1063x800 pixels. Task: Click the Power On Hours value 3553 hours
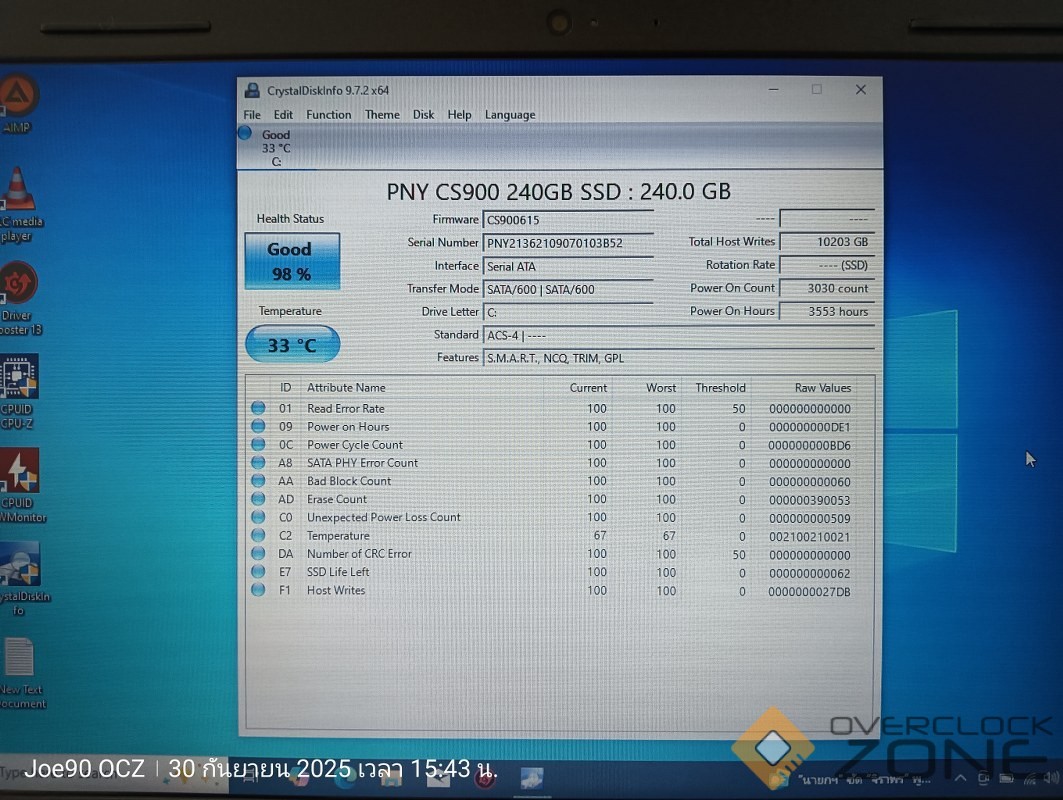[x=827, y=311]
